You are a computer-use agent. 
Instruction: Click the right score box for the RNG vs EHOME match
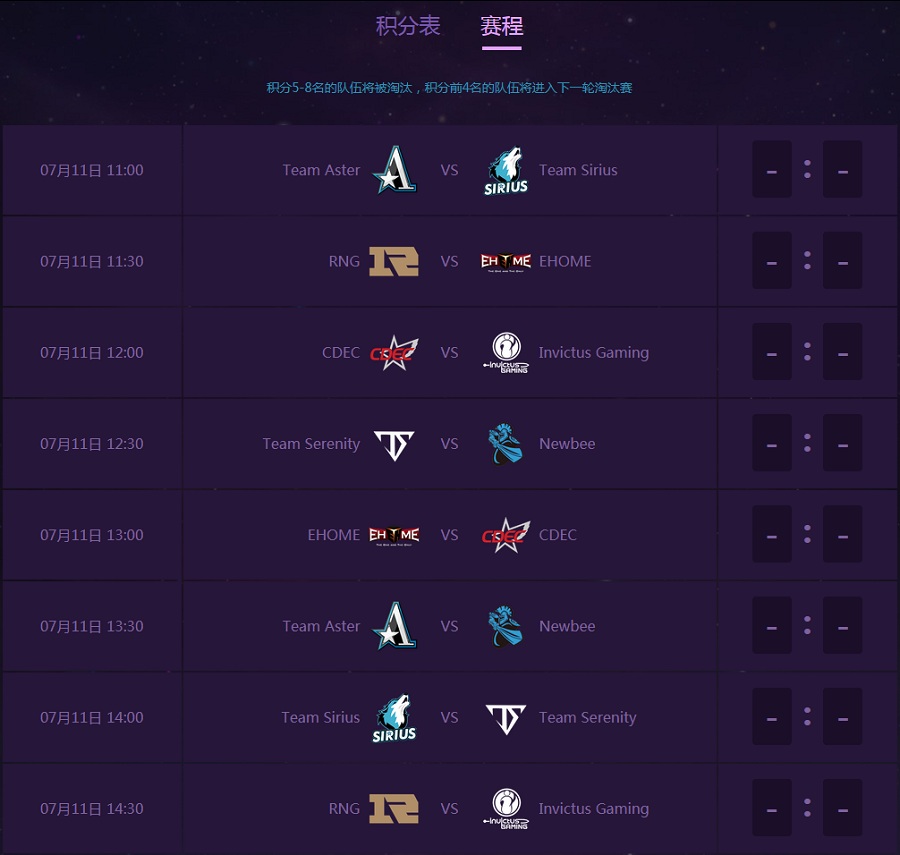[x=843, y=261]
